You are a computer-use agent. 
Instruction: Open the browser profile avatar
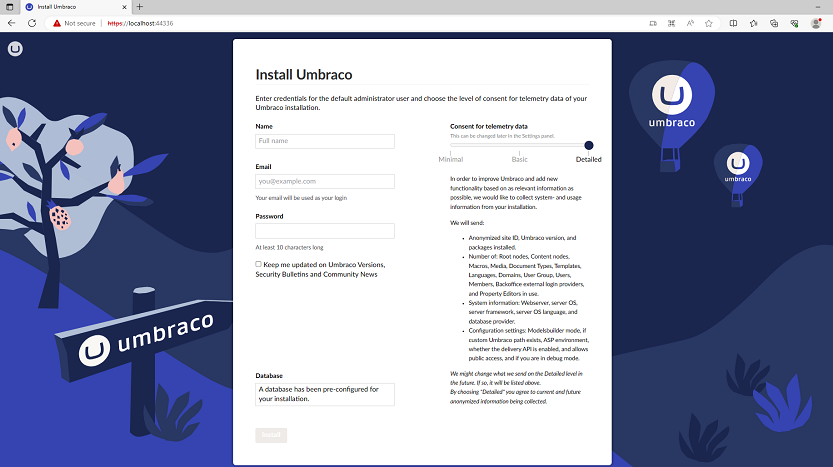coord(816,23)
